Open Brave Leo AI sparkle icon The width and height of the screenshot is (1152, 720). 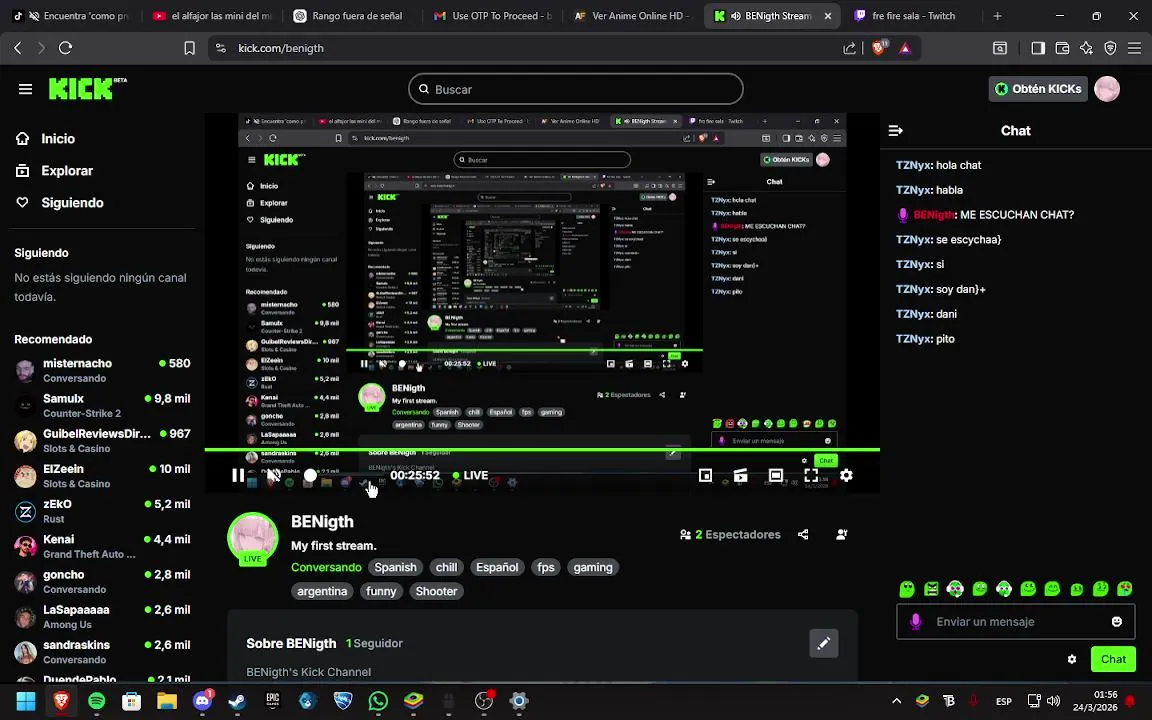(1087, 48)
